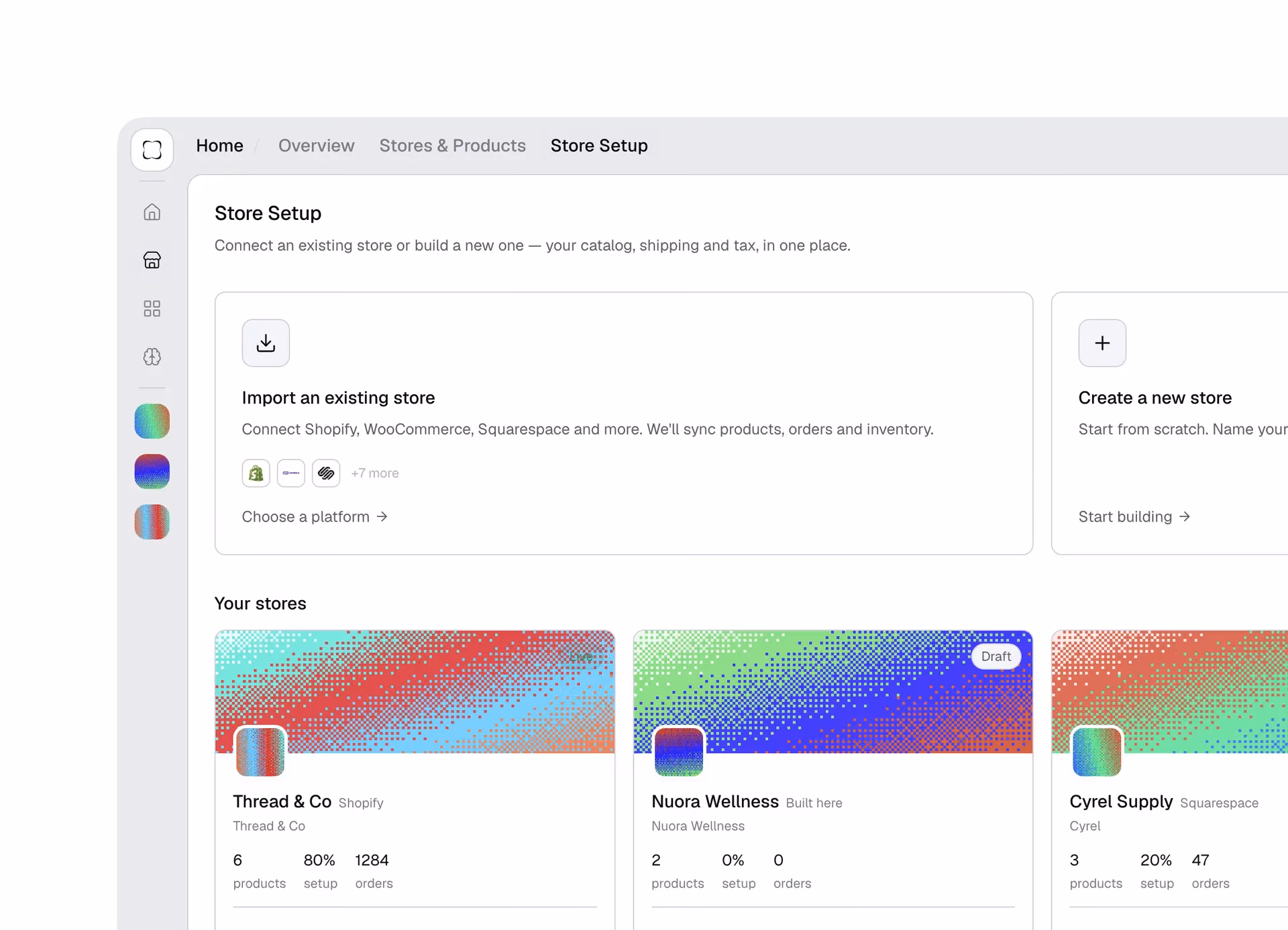This screenshot has width=1288, height=930.
Task: Click the gray 'Thread & Co' subtitle under the title
Action: coord(269,826)
